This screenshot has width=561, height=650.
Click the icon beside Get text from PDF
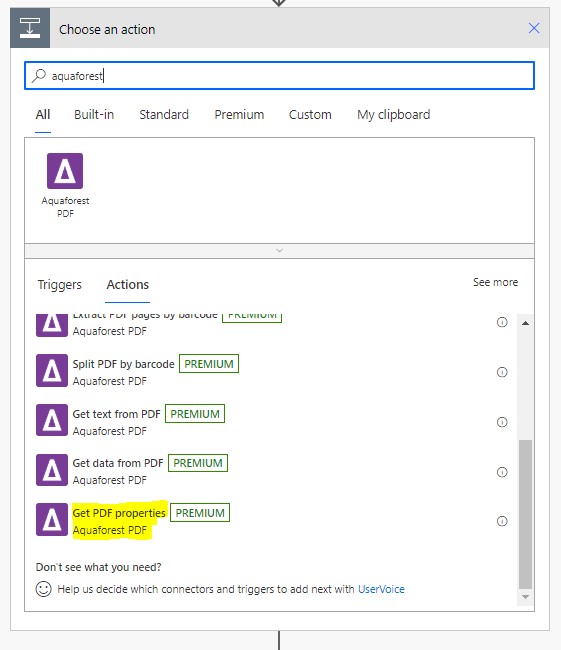click(52, 420)
